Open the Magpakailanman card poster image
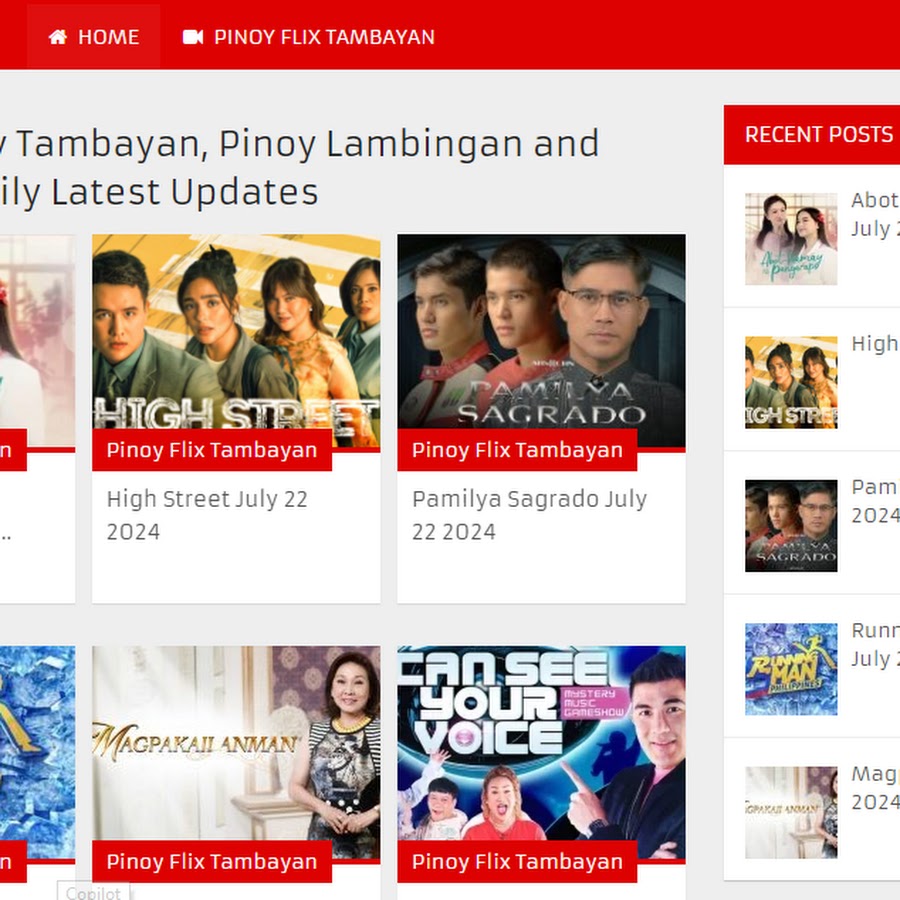 pos(236,752)
